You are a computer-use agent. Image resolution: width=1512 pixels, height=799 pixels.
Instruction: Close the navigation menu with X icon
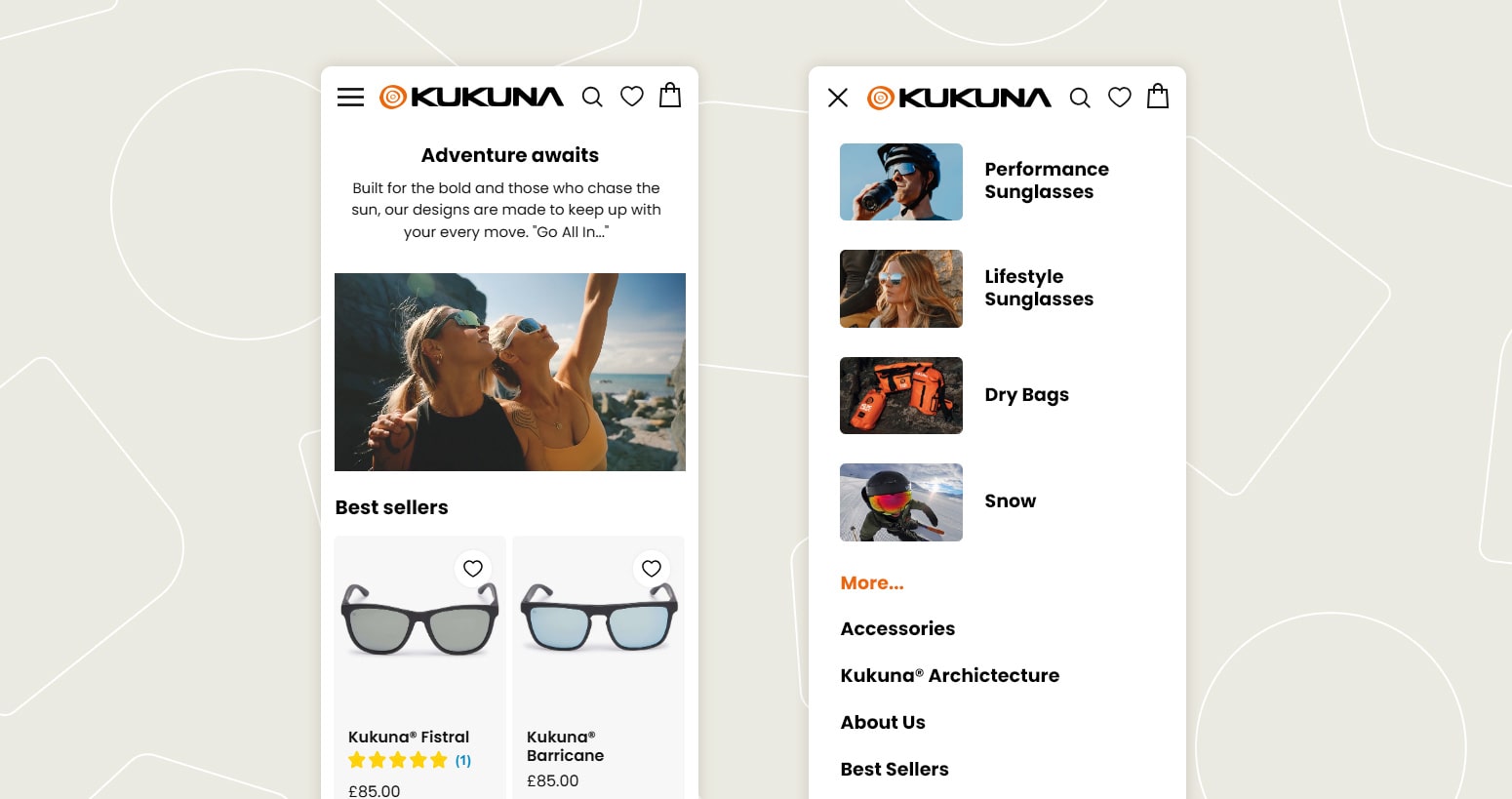point(838,98)
